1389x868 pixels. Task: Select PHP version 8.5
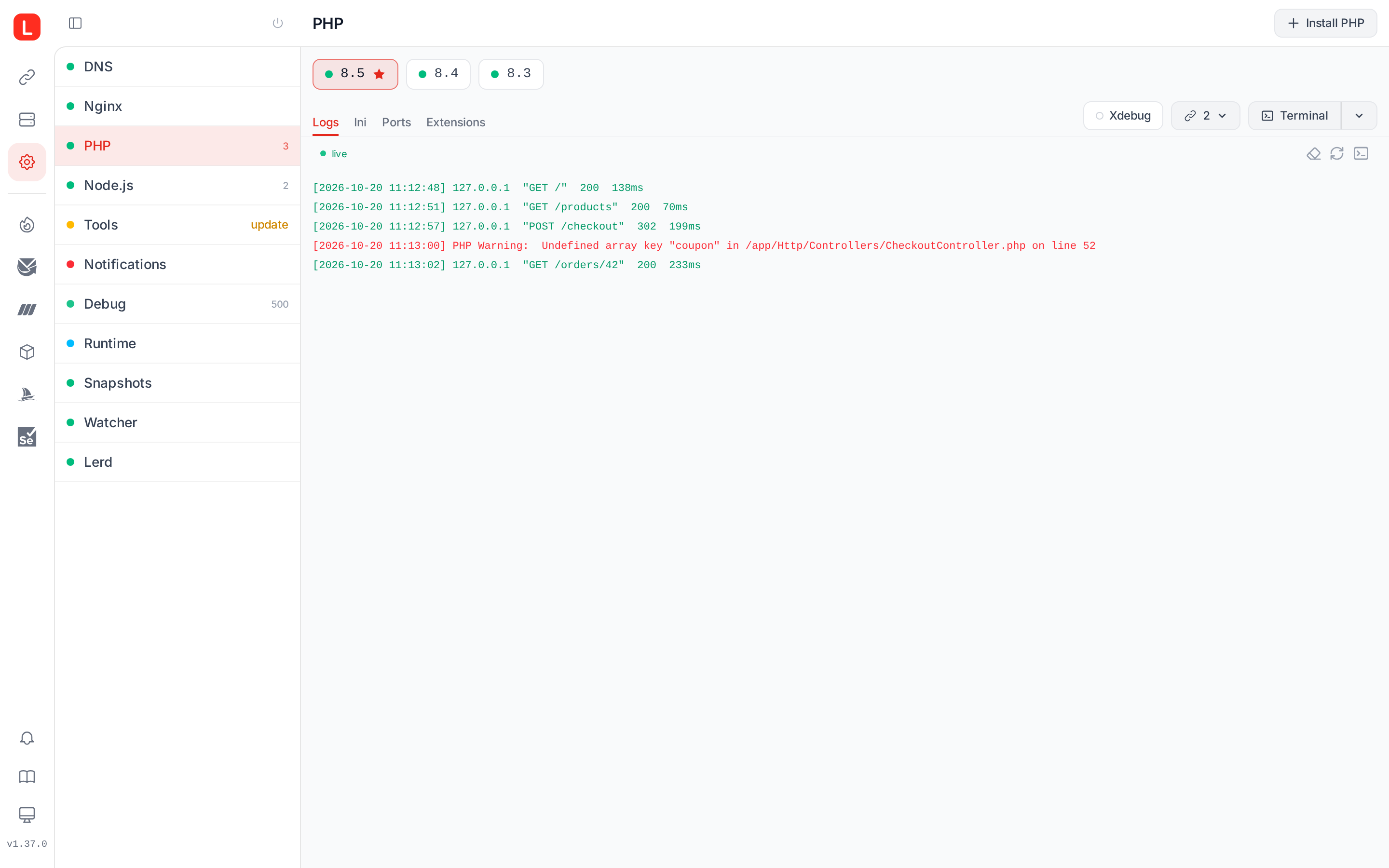coord(355,74)
